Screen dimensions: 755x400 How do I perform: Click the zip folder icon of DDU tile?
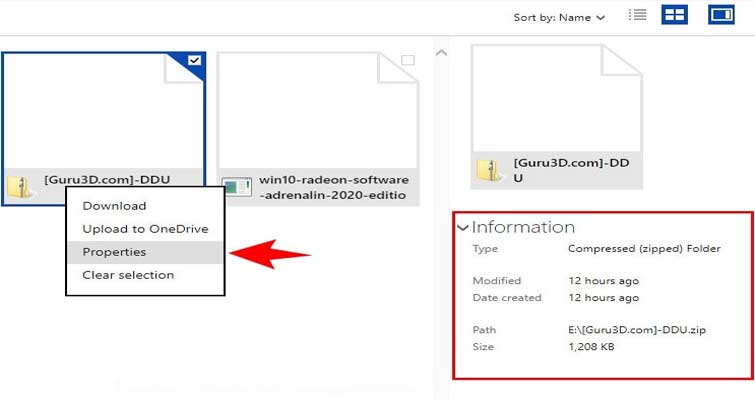20,188
